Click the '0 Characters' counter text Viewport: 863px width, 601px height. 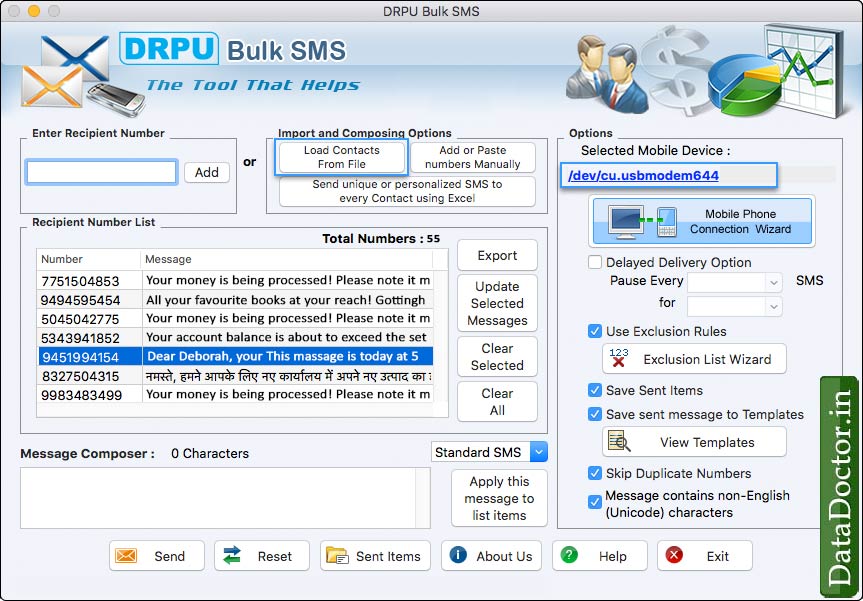(210, 454)
